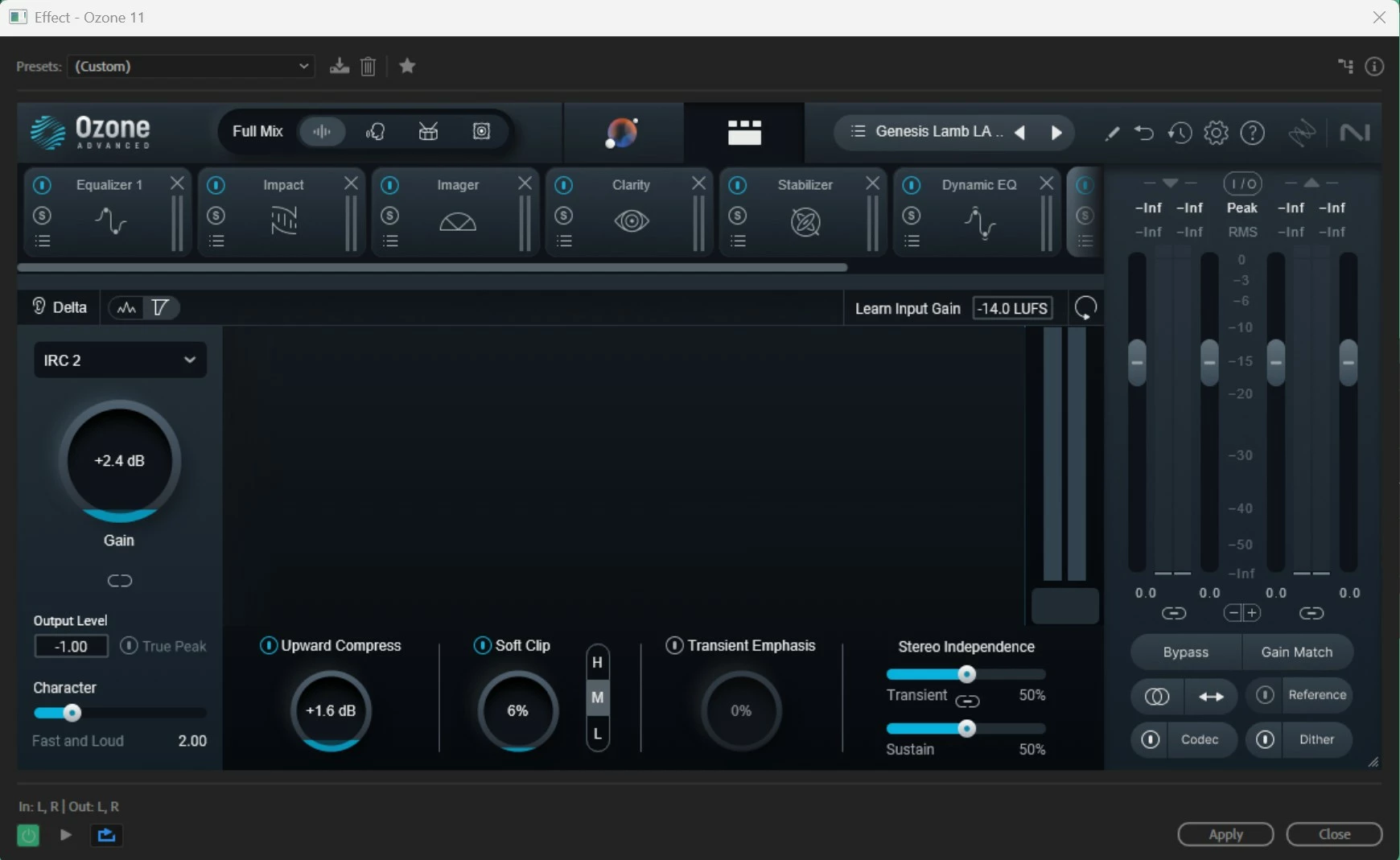This screenshot has height=860, width=1400.
Task: Click the -14.0 LUFS target field
Action: point(1012,308)
